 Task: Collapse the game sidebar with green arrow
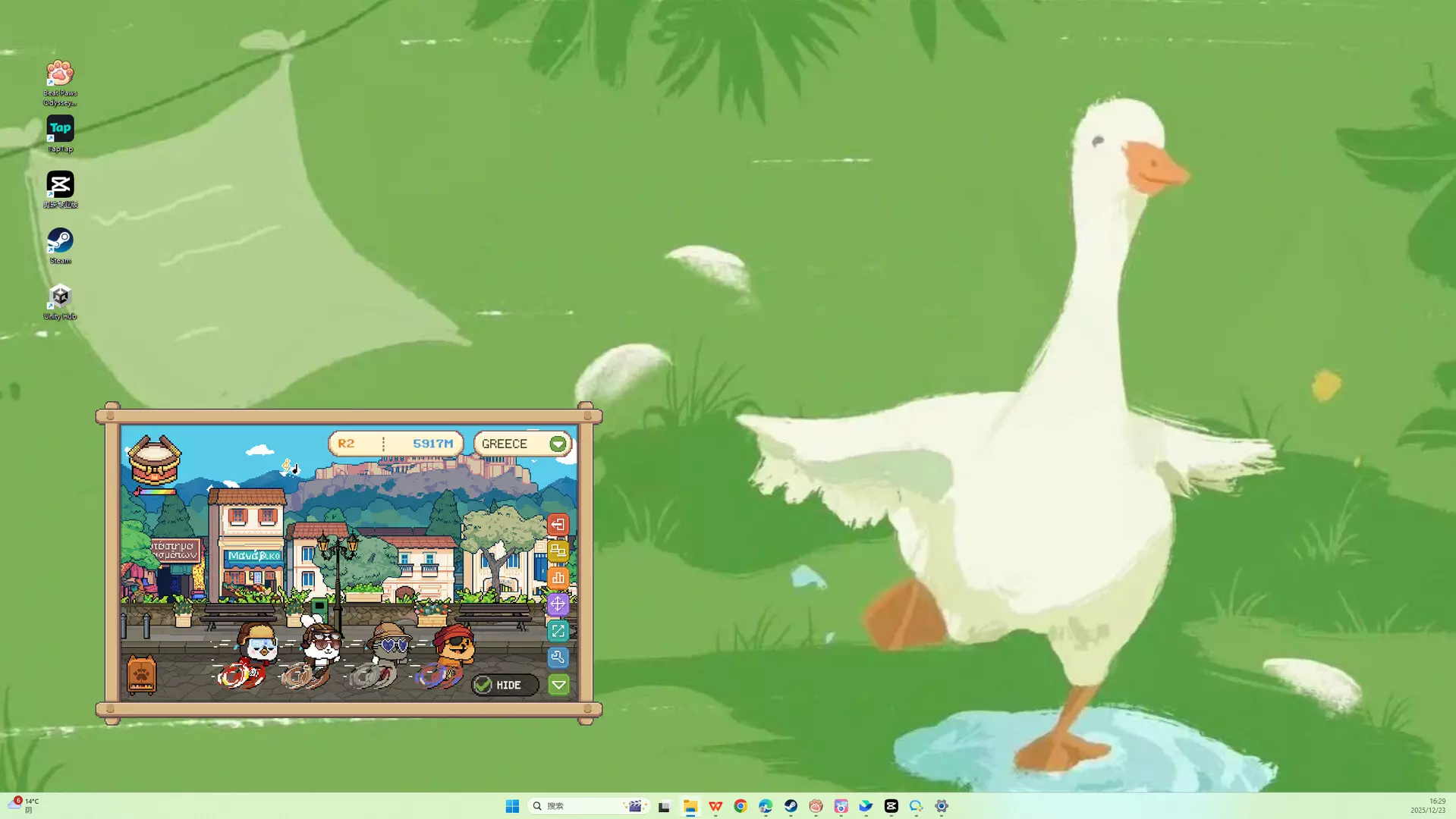(x=558, y=685)
